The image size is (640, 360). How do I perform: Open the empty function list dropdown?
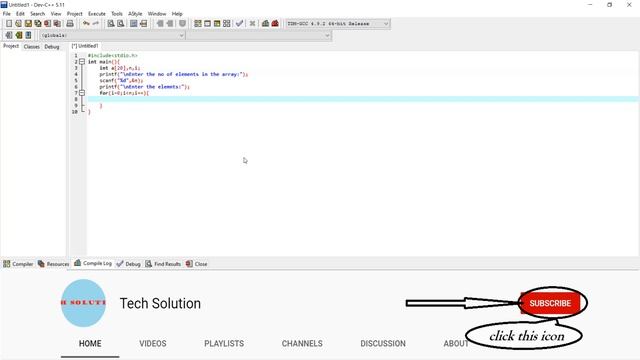click(x=259, y=36)
